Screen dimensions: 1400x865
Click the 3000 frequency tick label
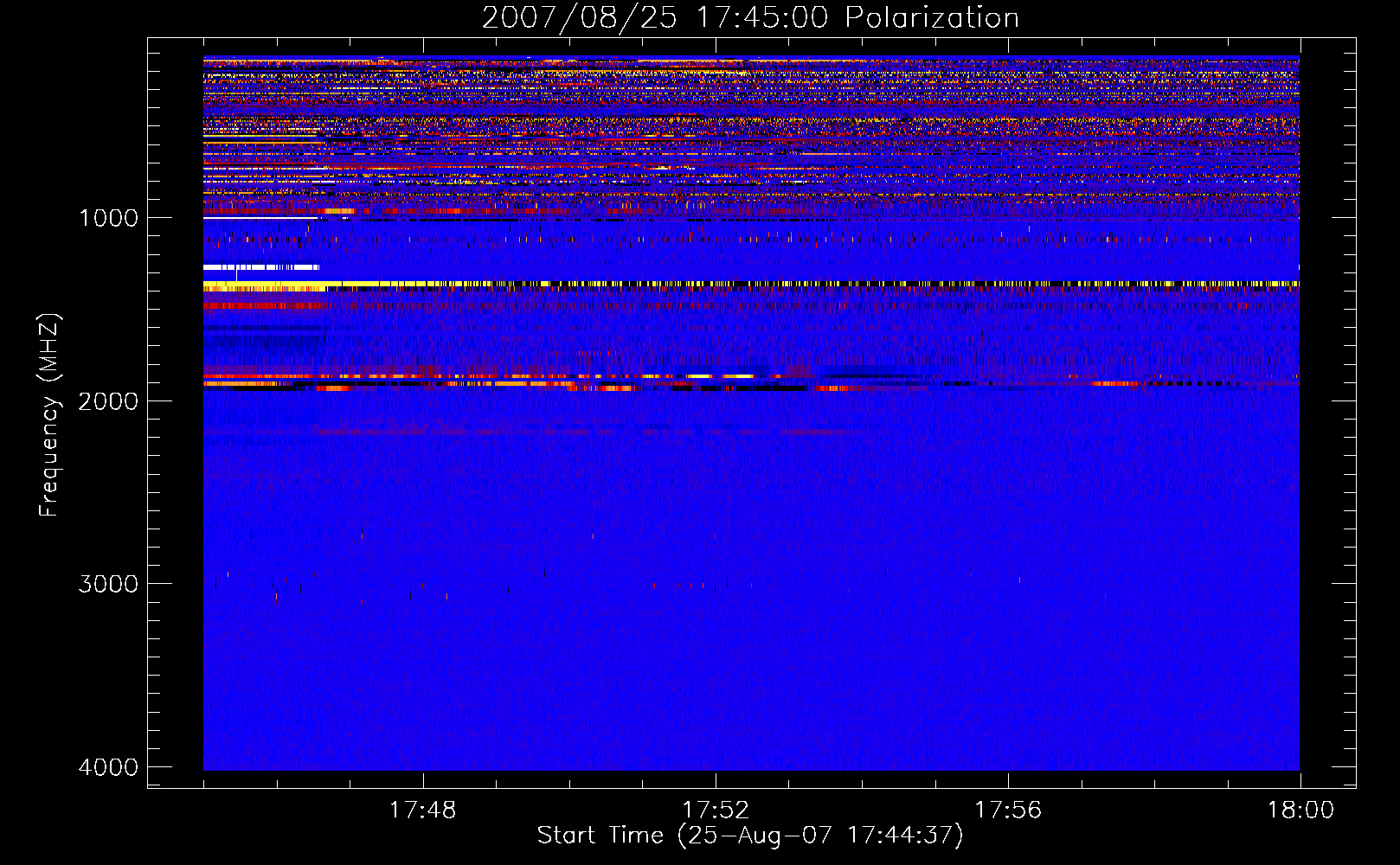pyautogui.click(x=108, y=583)
